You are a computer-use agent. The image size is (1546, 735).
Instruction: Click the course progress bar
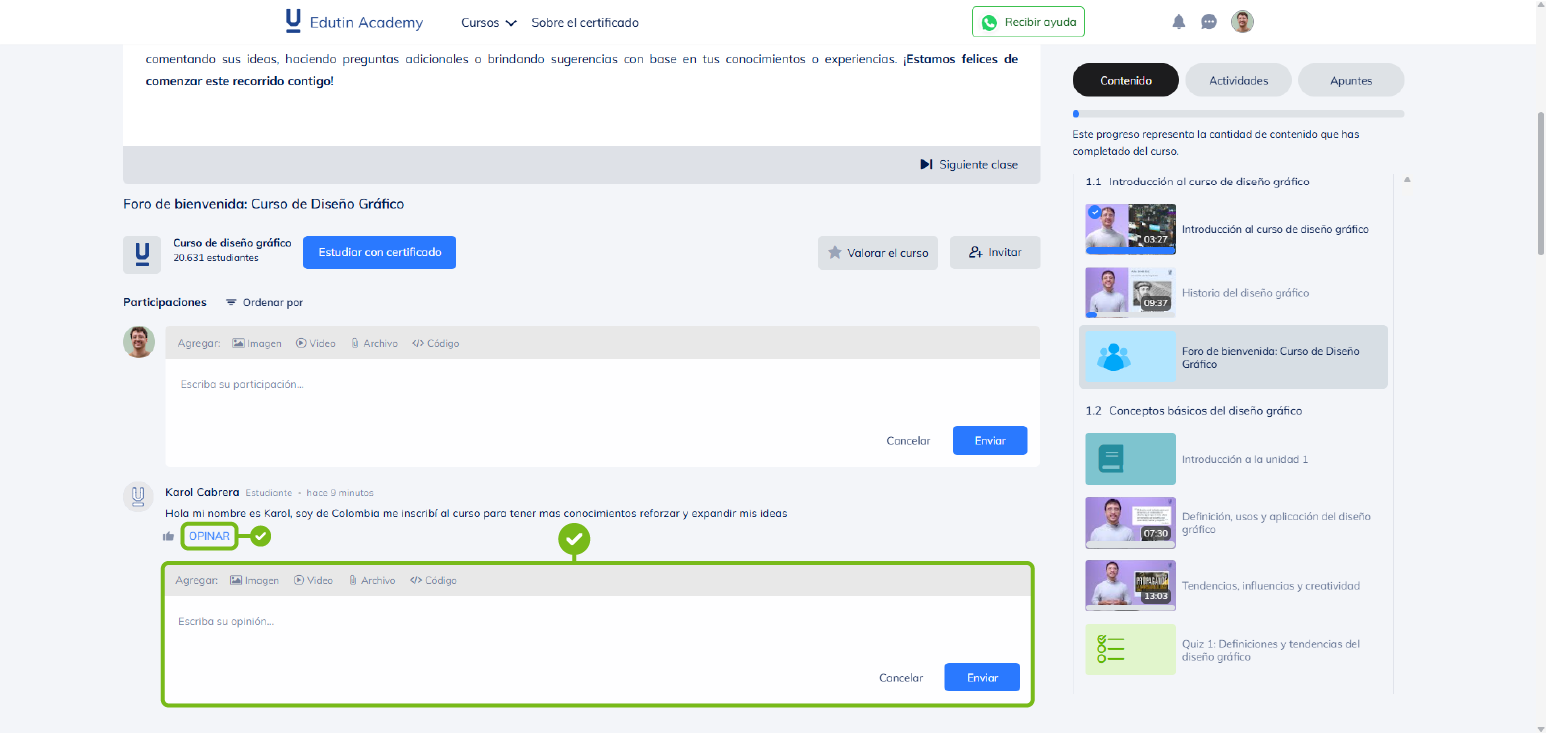pyautogui.click(x=1238, y=114)
